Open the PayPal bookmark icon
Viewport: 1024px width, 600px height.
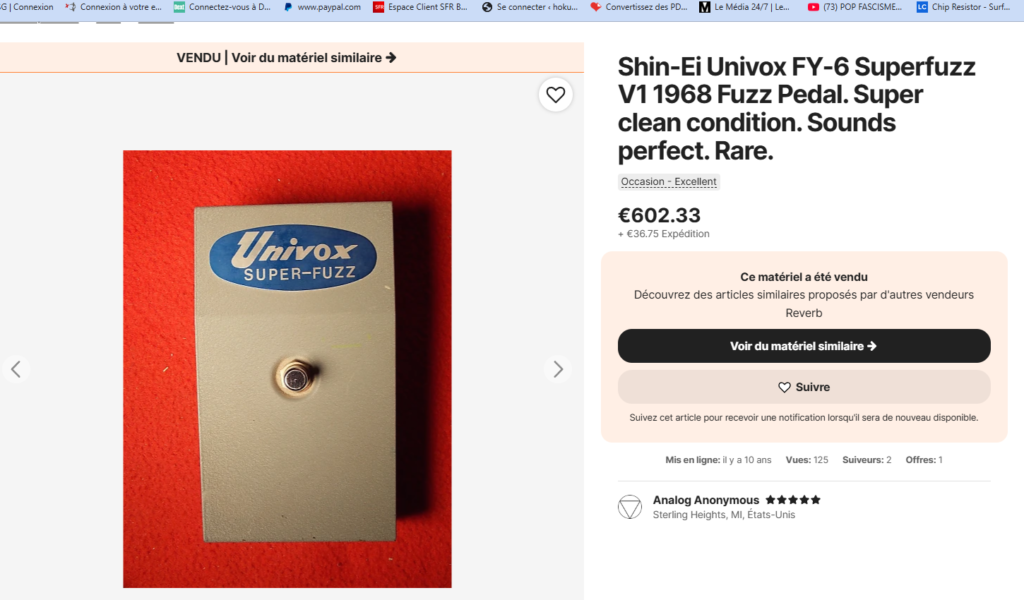tap(287, 7)
